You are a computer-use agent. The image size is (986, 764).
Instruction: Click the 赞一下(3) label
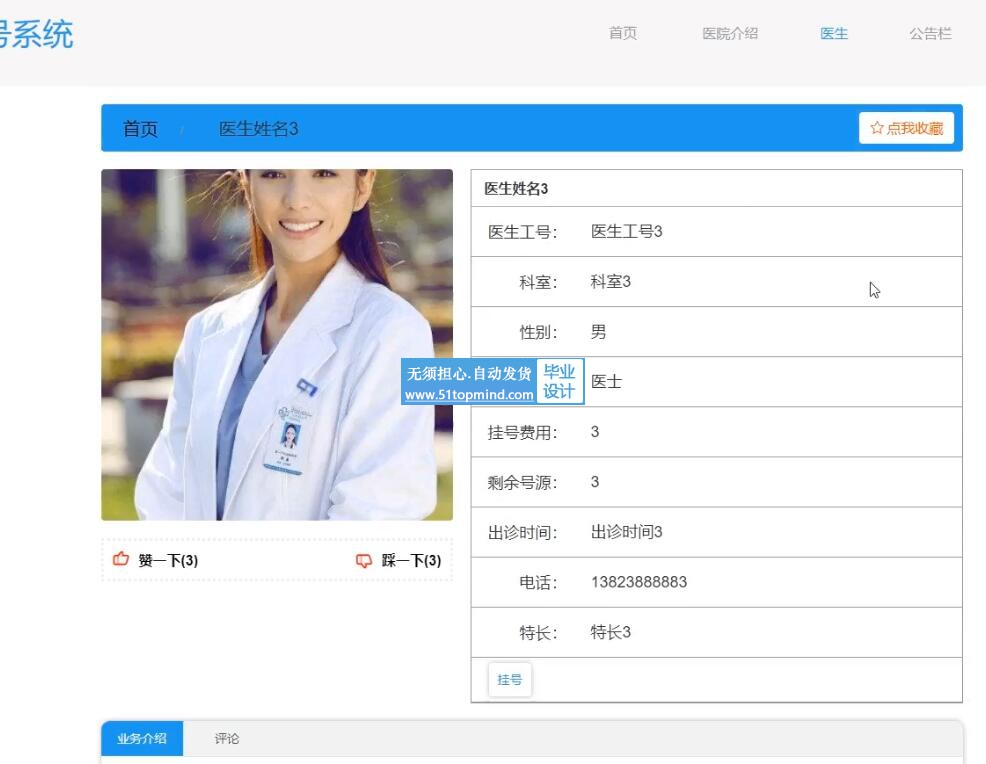(168, 560)
